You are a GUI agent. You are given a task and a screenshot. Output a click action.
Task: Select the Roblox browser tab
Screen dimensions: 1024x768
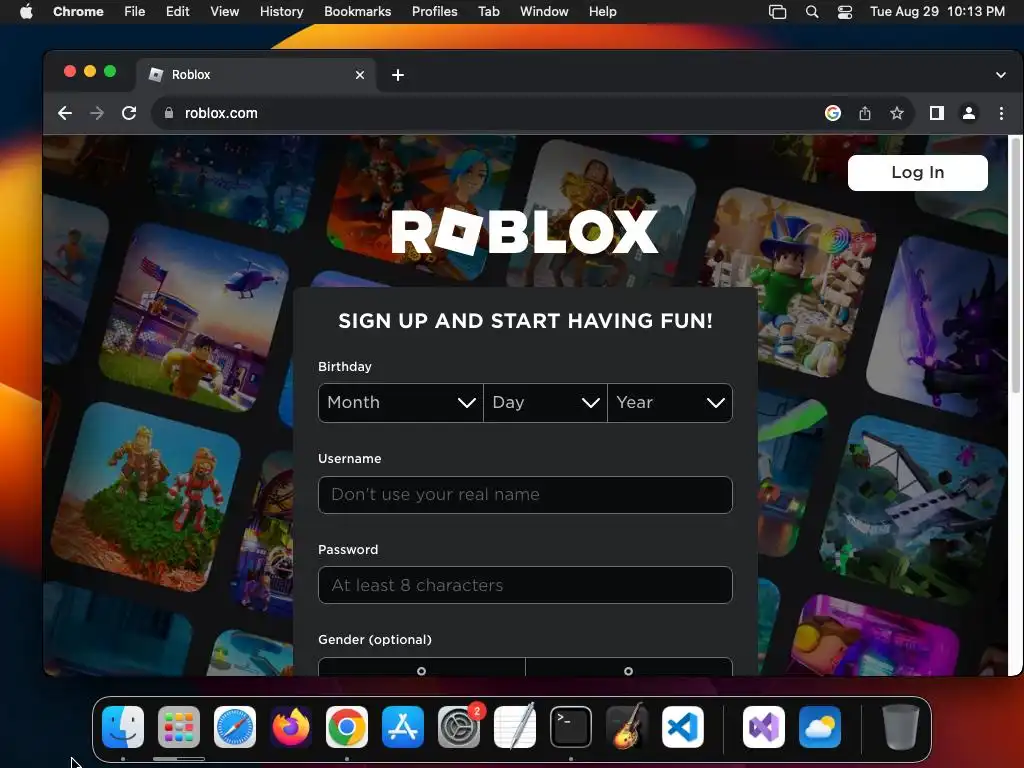pyautogui.click(x=255, y=75)
